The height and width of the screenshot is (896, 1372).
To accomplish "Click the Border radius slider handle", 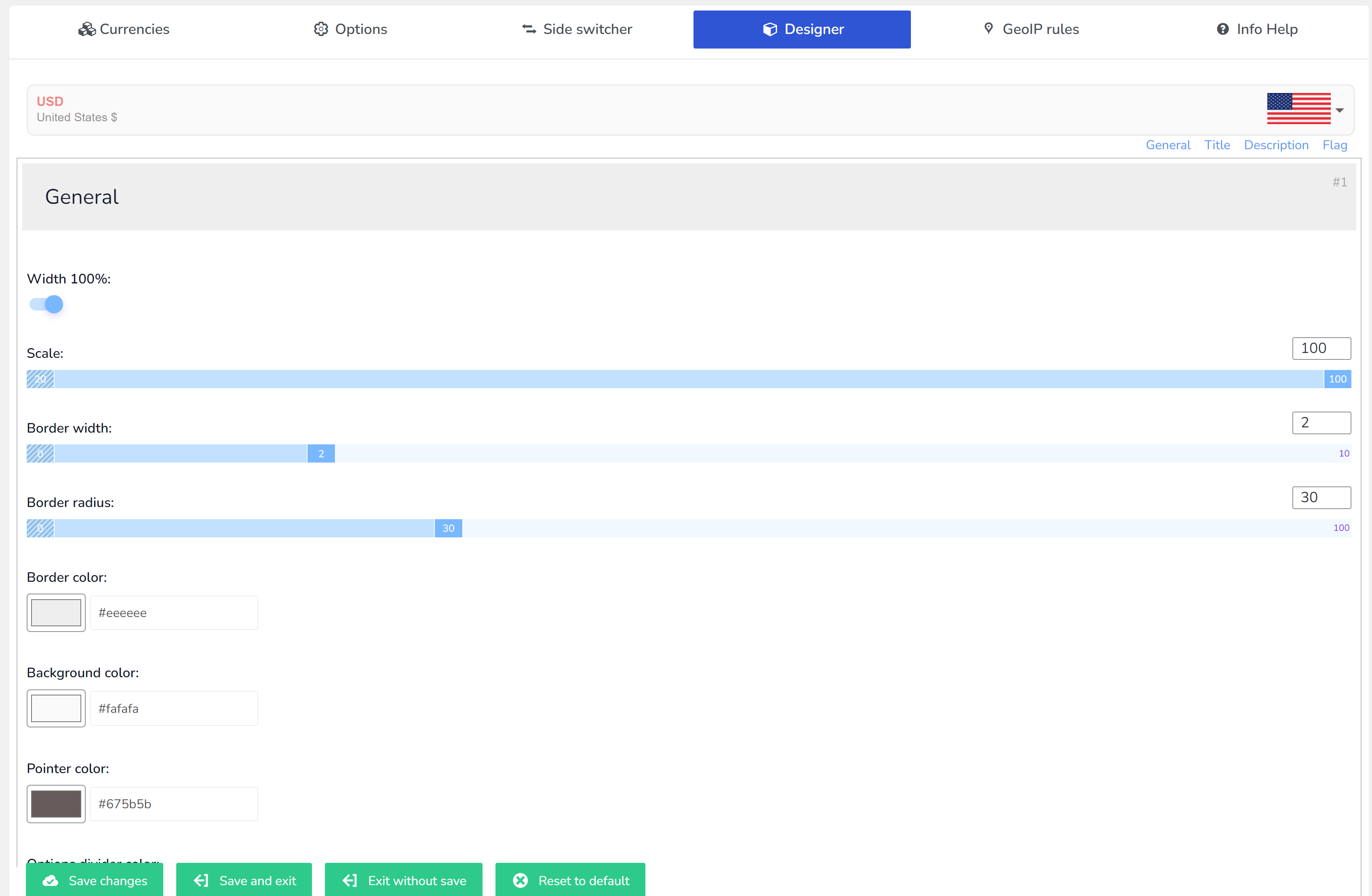I will click(x=448, y=528).
